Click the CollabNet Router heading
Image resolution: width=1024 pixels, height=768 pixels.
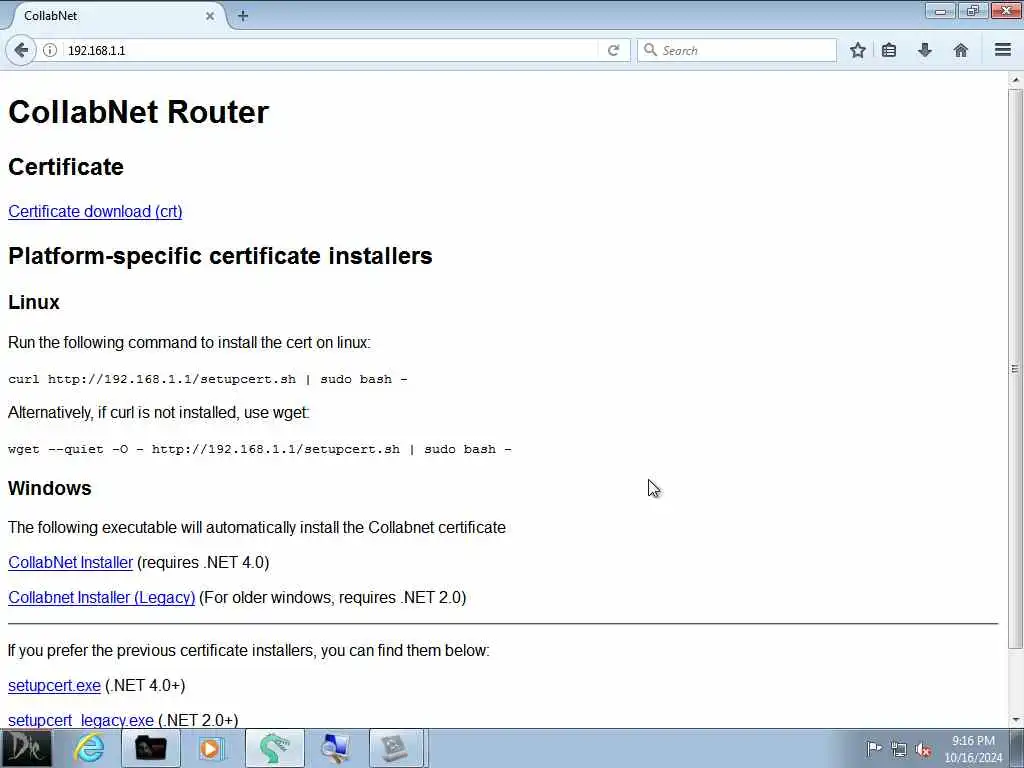click(x=138, y=112)
